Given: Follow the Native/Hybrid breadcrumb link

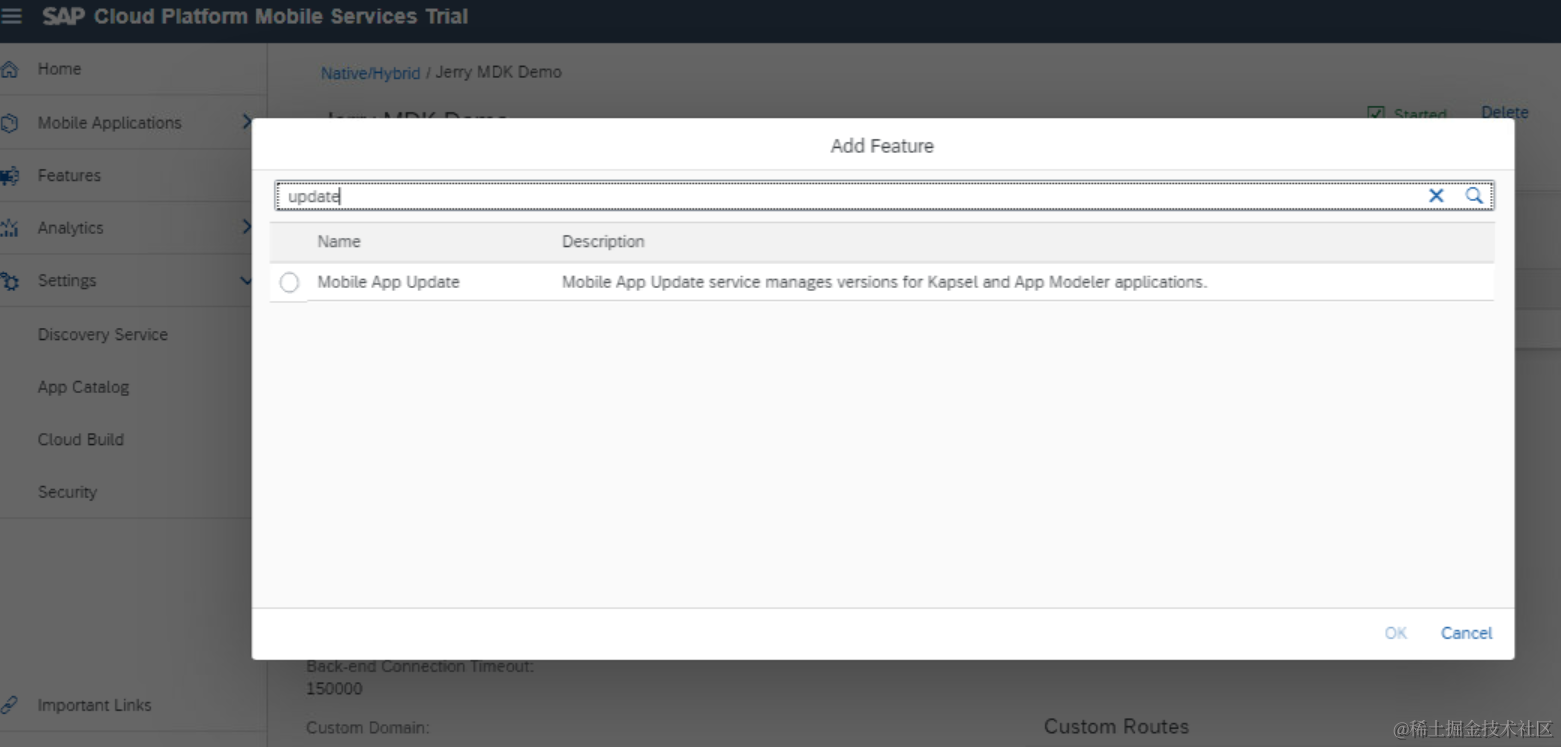Looking at the screenshot, I should (370, 73).
